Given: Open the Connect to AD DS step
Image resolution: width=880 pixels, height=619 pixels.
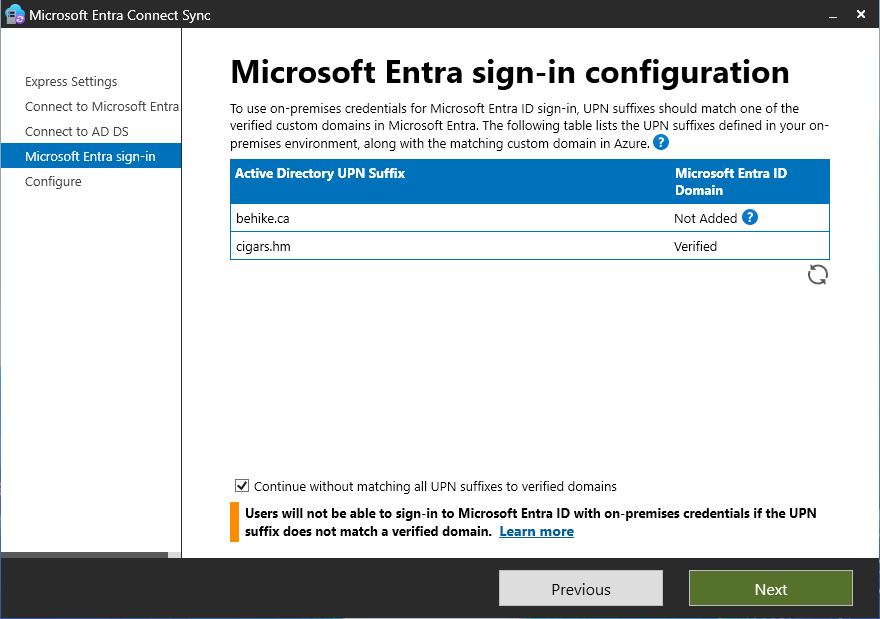Looking at the screenshot, I should (x=76, y=132).
